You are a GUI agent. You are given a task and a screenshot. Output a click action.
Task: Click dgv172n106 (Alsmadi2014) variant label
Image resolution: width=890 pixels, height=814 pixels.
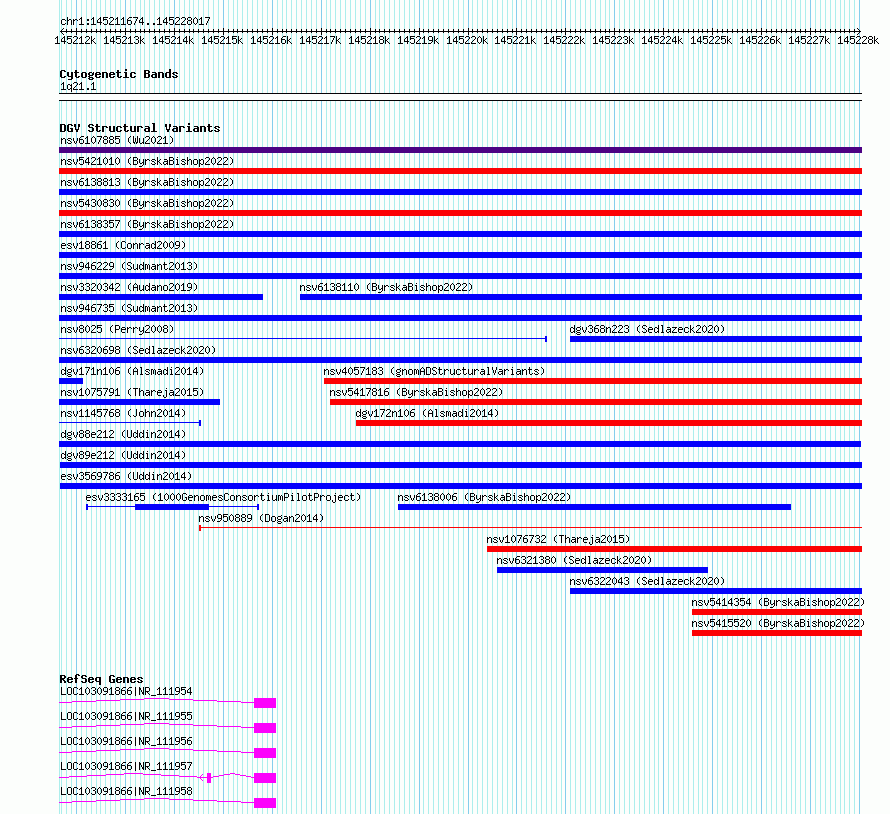point(427,413)
